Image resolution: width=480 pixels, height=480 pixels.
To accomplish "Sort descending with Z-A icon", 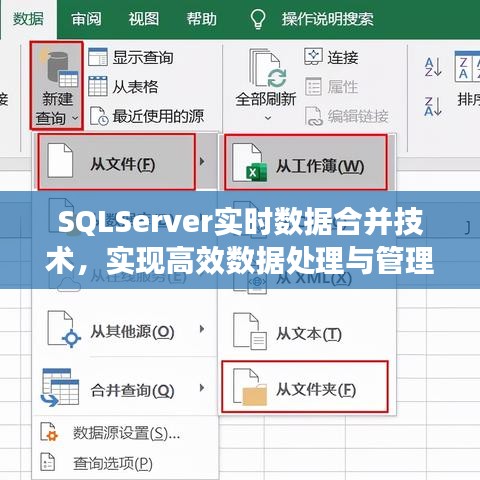I will (433, 107).
